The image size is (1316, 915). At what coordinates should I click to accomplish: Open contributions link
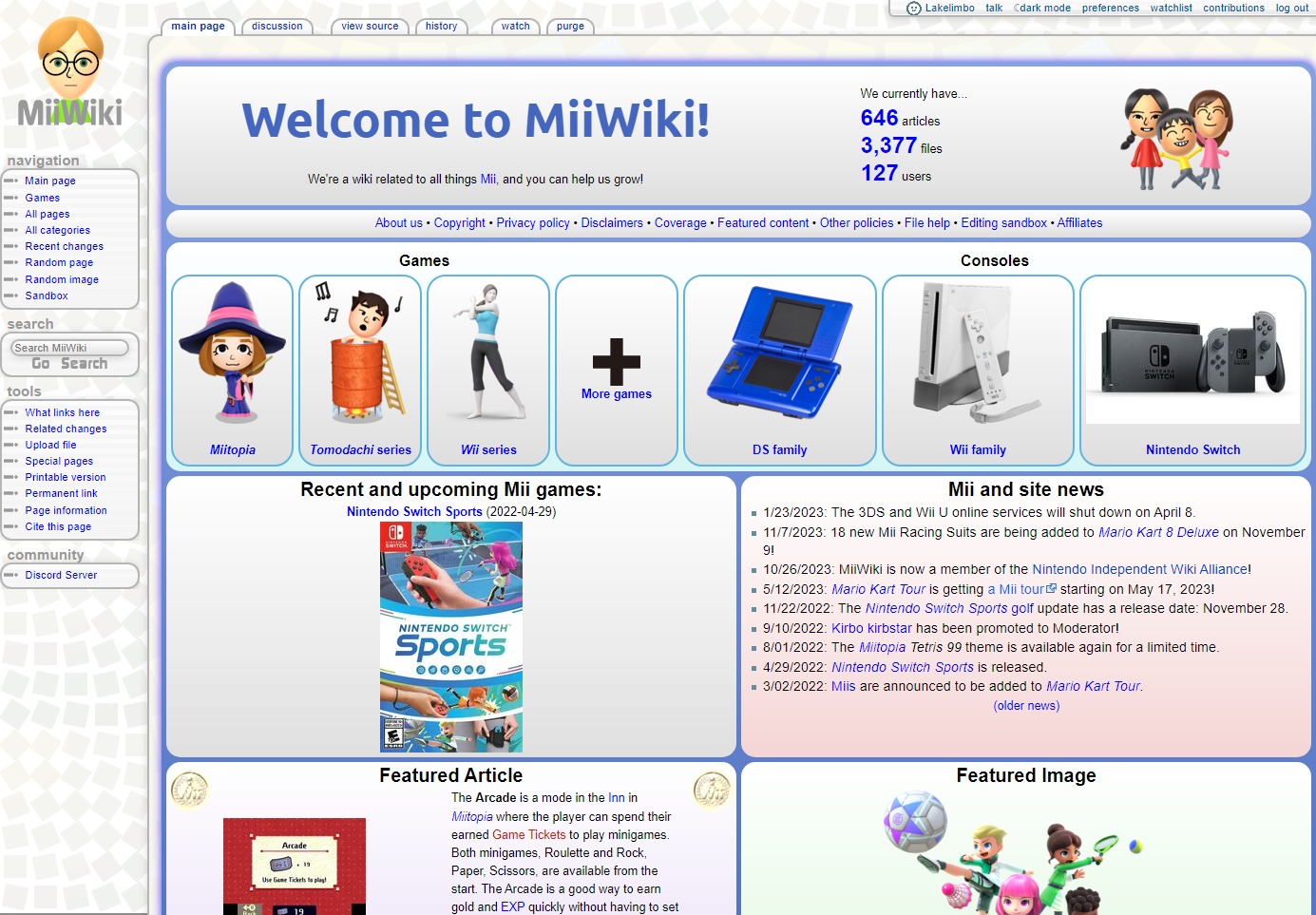point(1233,8)
